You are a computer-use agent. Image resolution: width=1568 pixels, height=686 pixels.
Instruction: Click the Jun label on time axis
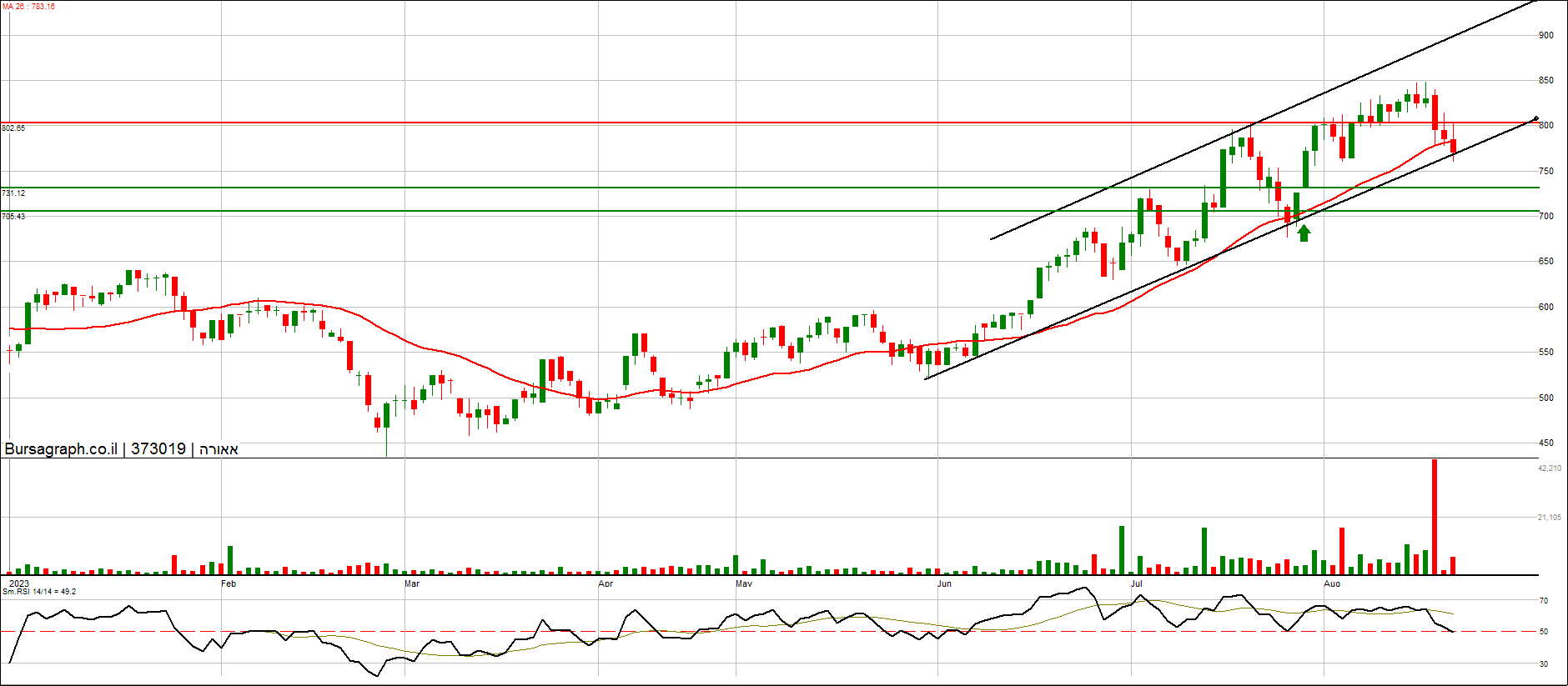pyautogui.click(x=944, y=583)
